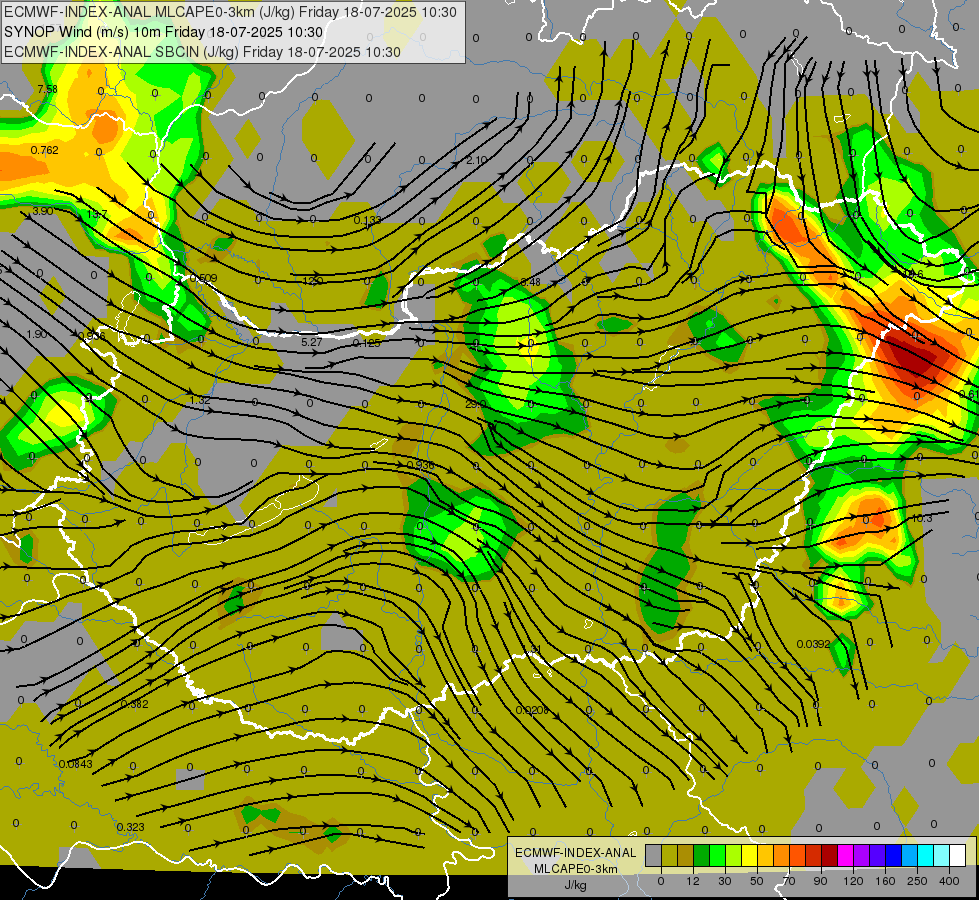Select the dark green legend swatch

click(x=701, y=856)
